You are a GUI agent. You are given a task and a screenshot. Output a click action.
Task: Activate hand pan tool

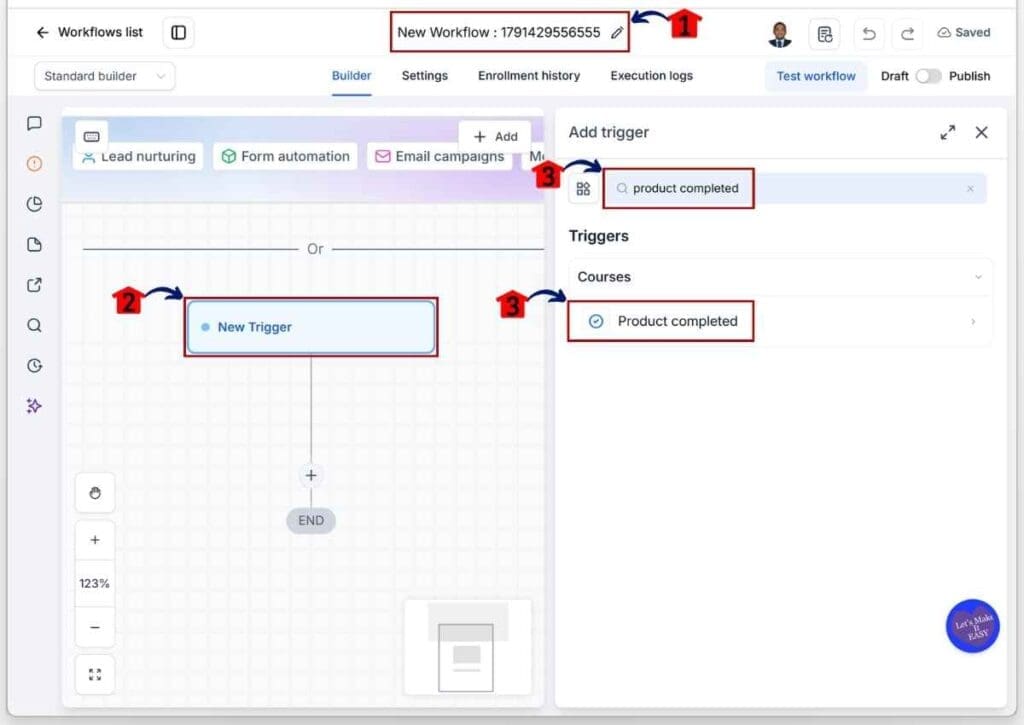coord(95,493)
